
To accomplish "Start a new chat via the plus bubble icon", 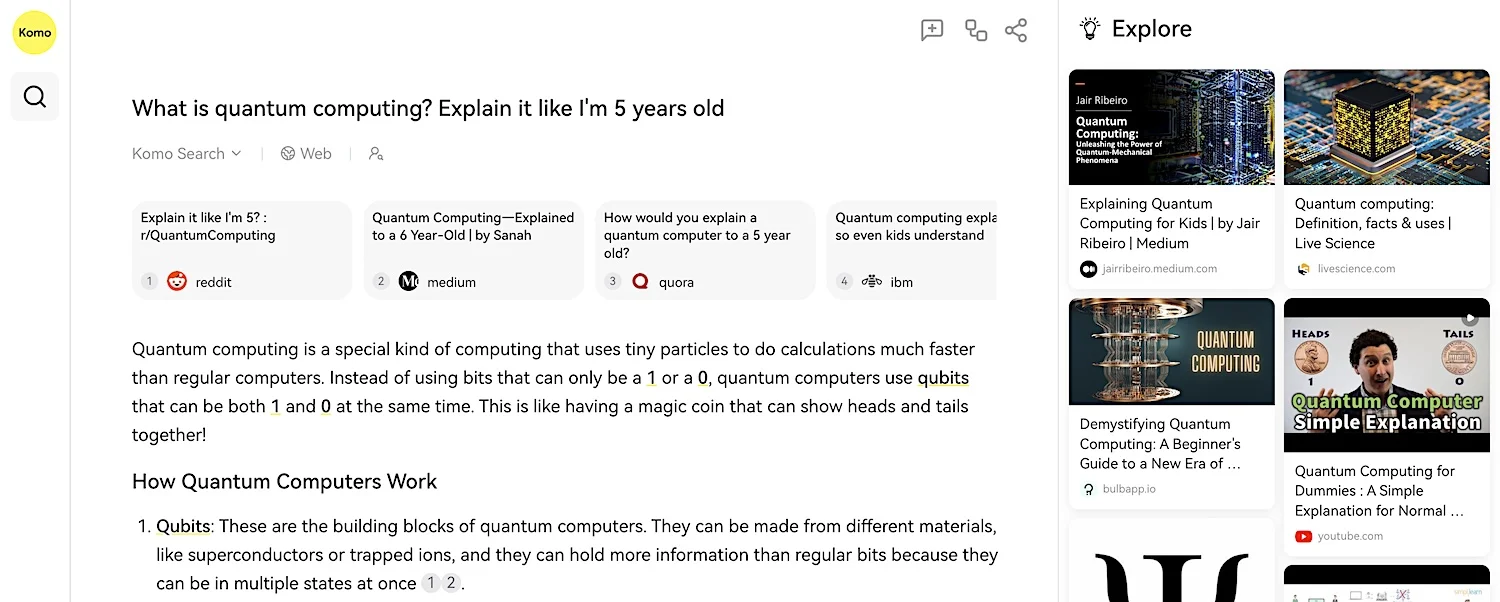I will 932,30.
